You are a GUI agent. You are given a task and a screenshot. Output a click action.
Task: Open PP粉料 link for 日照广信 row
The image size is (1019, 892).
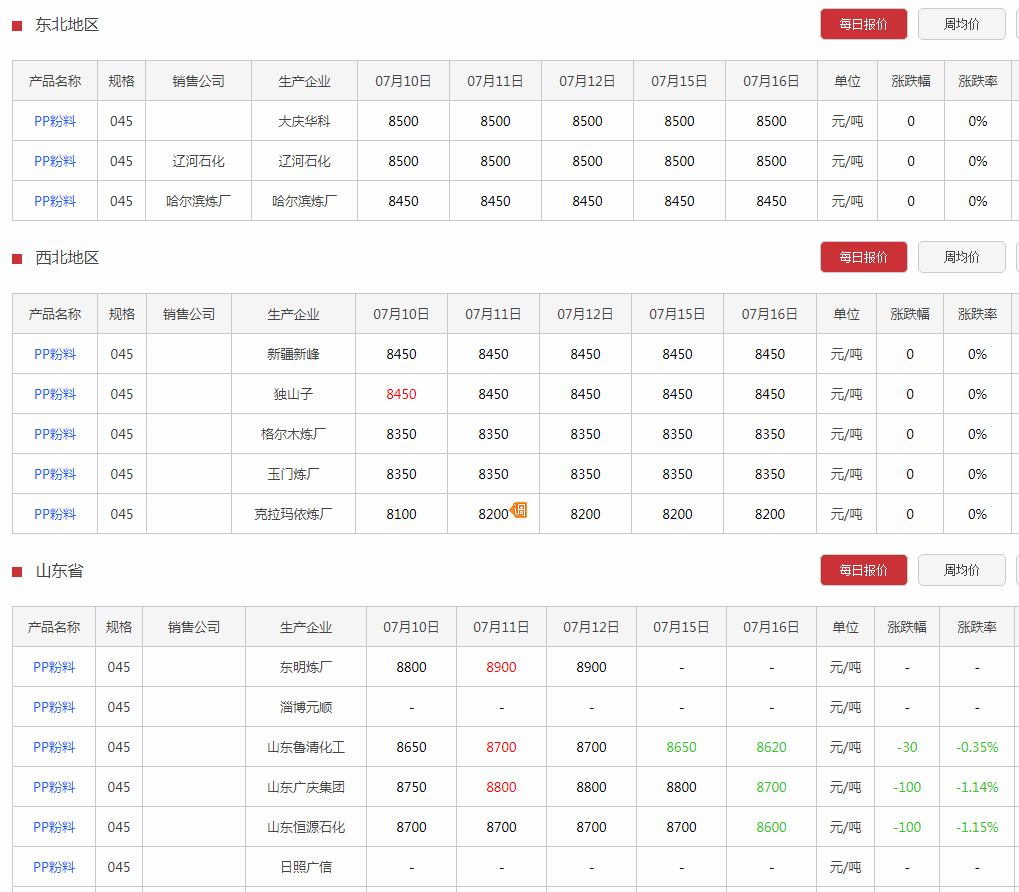[54, 867]
